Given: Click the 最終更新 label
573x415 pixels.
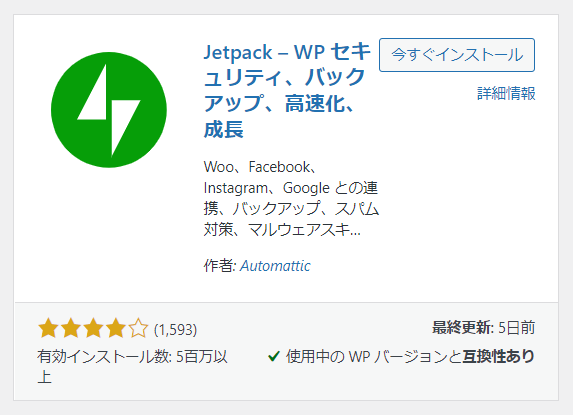Looking at the screenshot, I should tap(462, 327).
